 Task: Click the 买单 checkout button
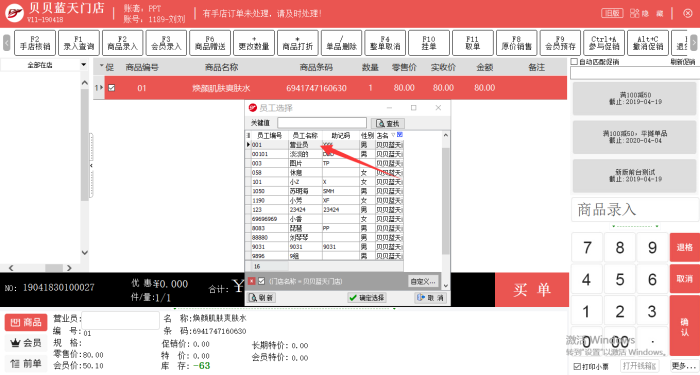click(x=532, y=290)
